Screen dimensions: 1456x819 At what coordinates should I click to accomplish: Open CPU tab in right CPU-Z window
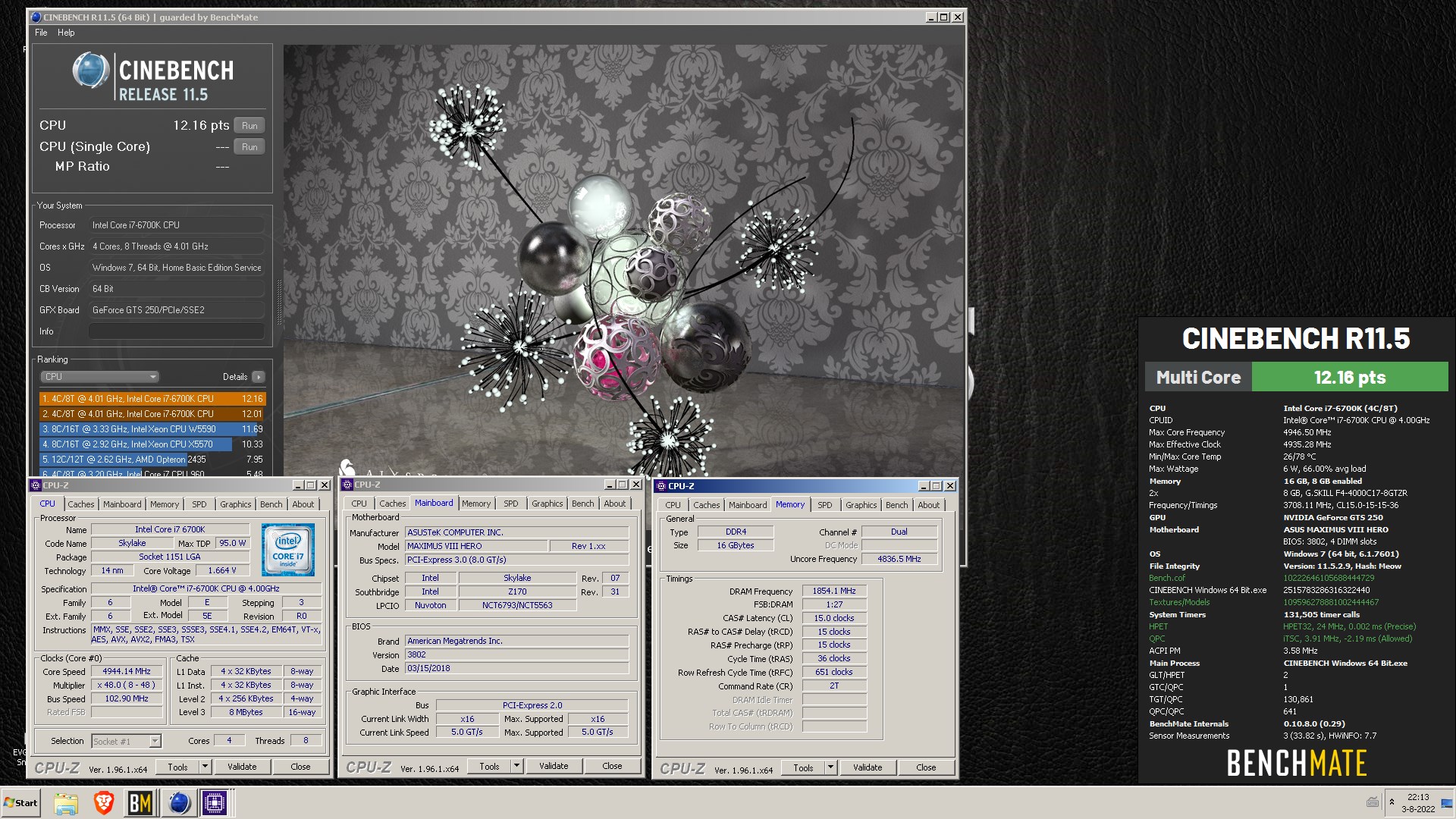pos(673,505)
